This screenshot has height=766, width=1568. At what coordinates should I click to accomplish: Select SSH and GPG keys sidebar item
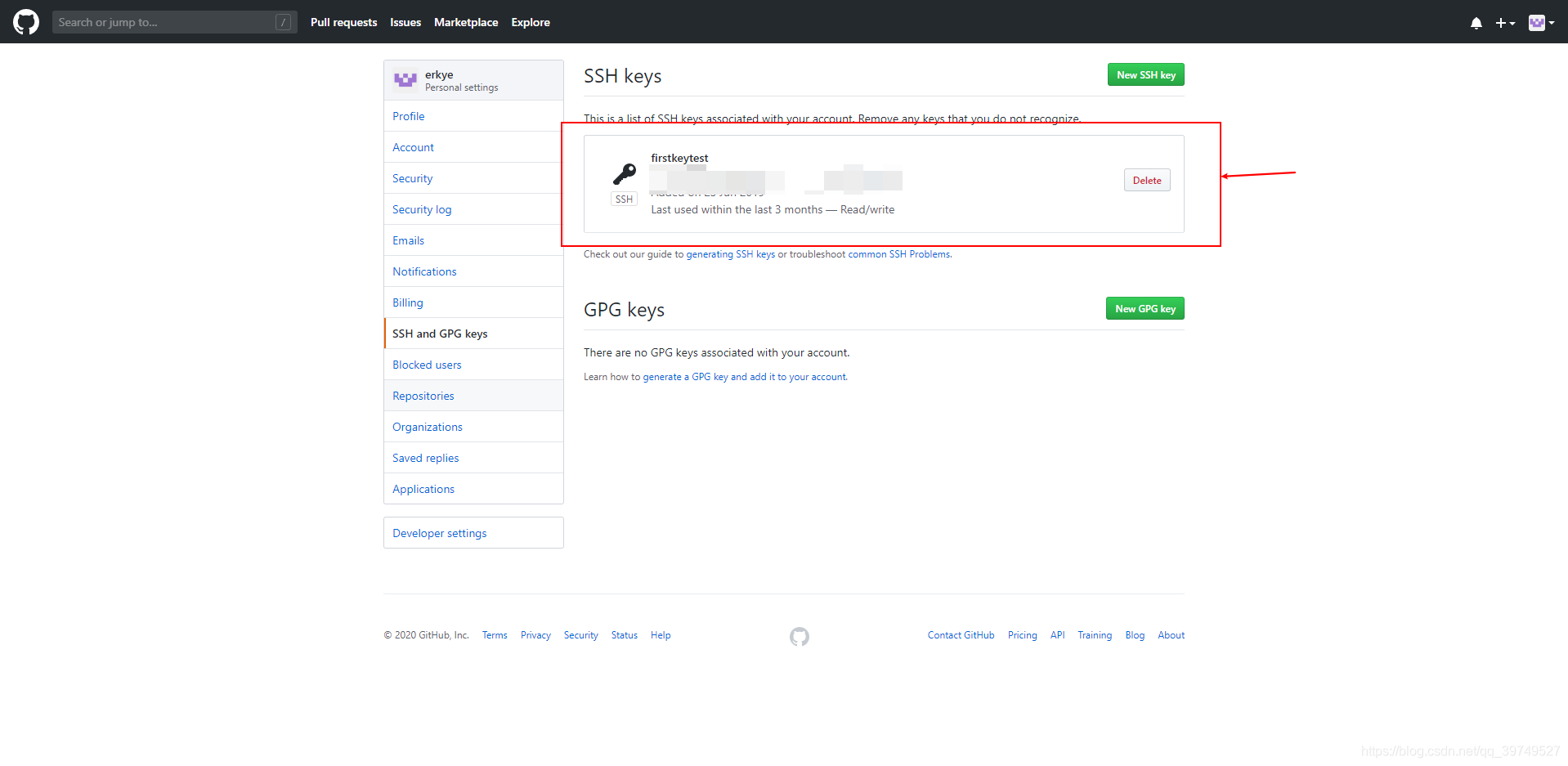[x=473, y=334]
